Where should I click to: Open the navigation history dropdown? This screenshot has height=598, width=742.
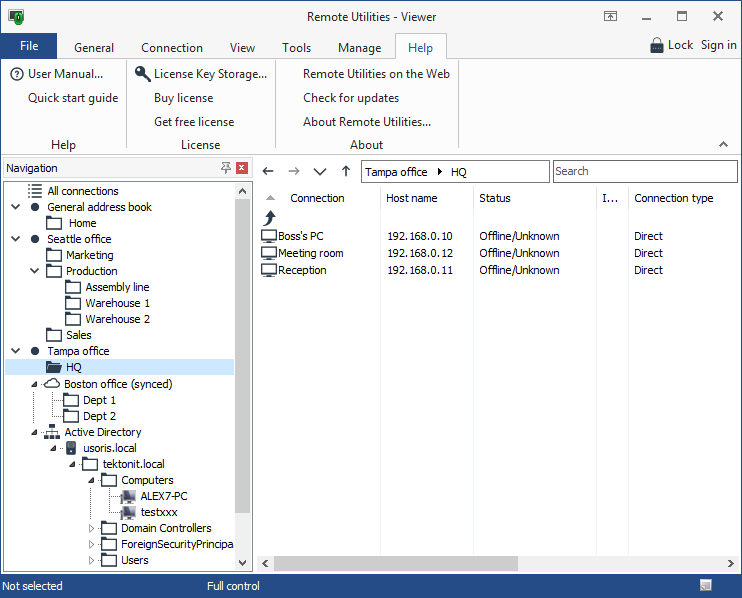tap(320, 172)
